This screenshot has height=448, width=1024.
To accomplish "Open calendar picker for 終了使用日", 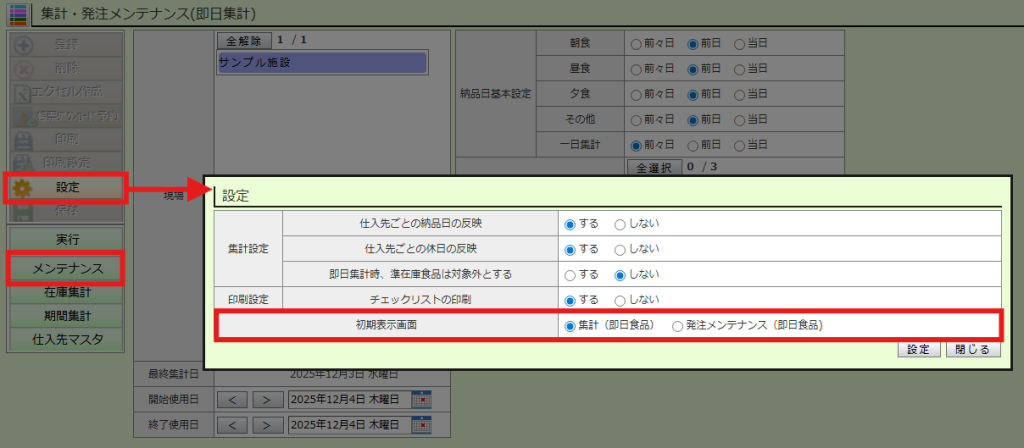I will click(x=421, y=425).
